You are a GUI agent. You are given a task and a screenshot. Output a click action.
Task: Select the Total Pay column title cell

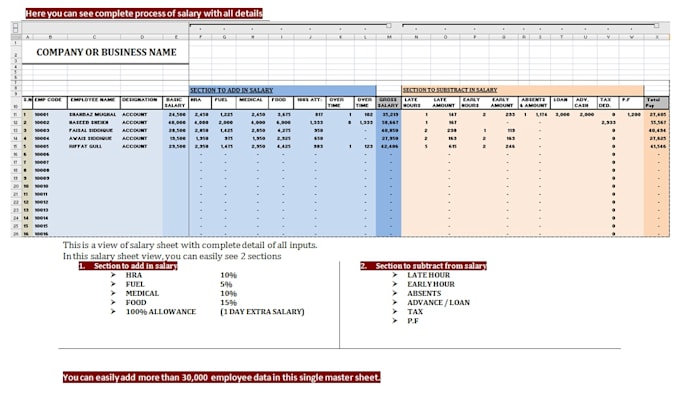(657, 103)
